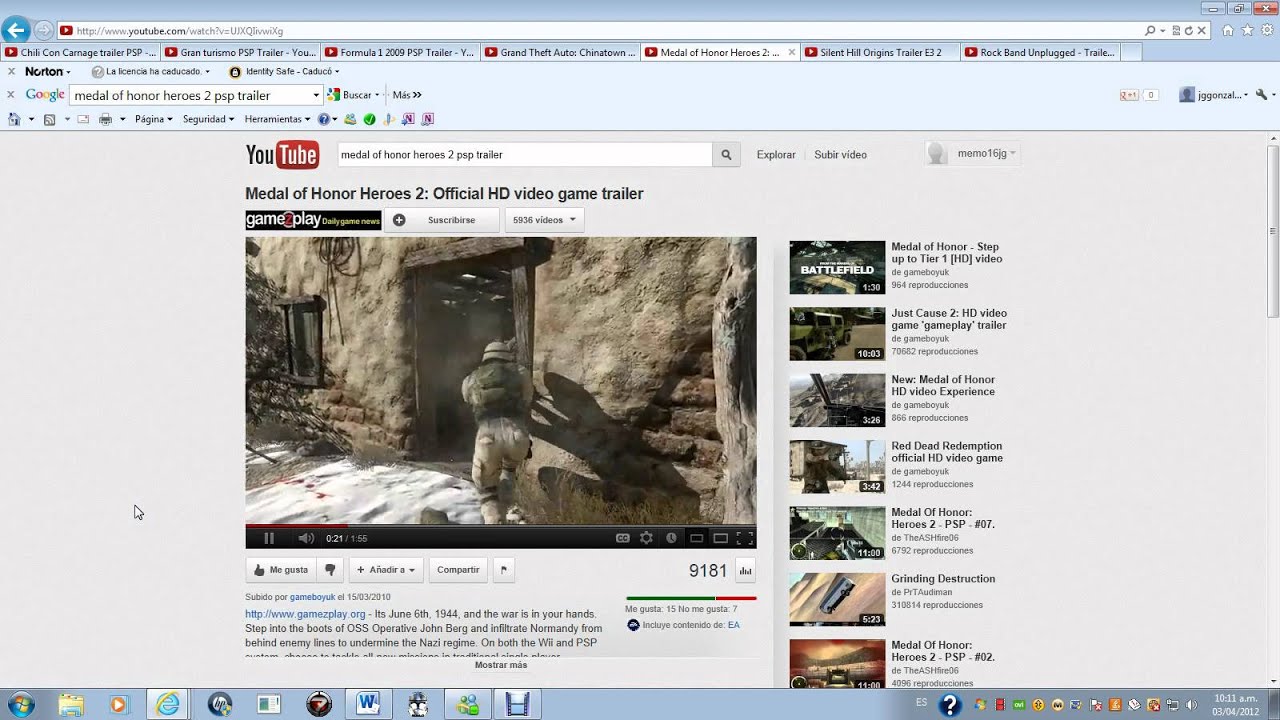Click the Print icon in command bar
Screen dimensions: 1280x720
coord(105,119)
